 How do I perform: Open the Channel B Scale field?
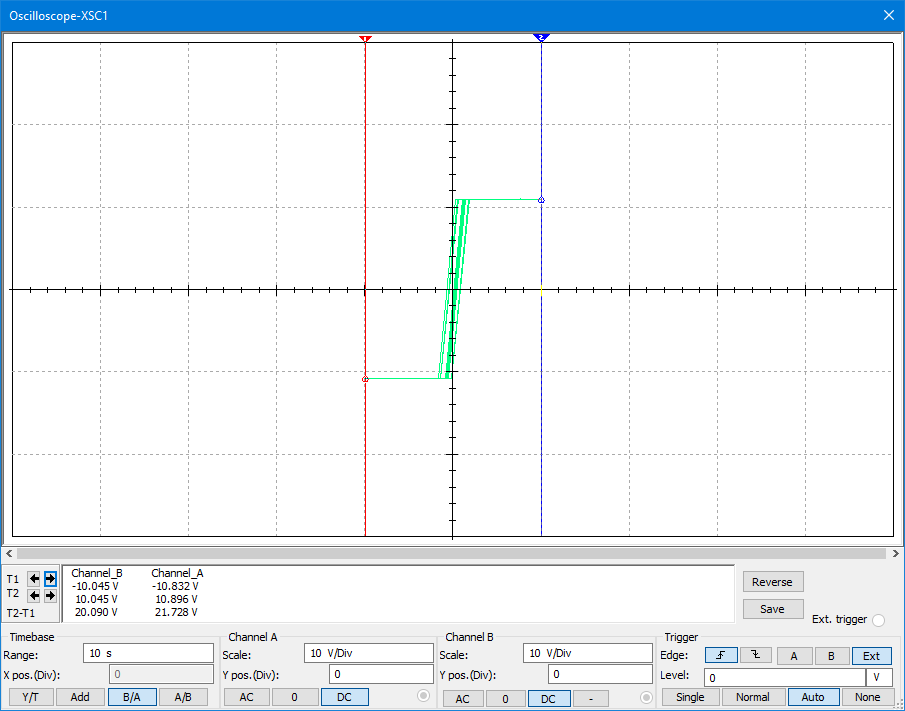[588, 653]
